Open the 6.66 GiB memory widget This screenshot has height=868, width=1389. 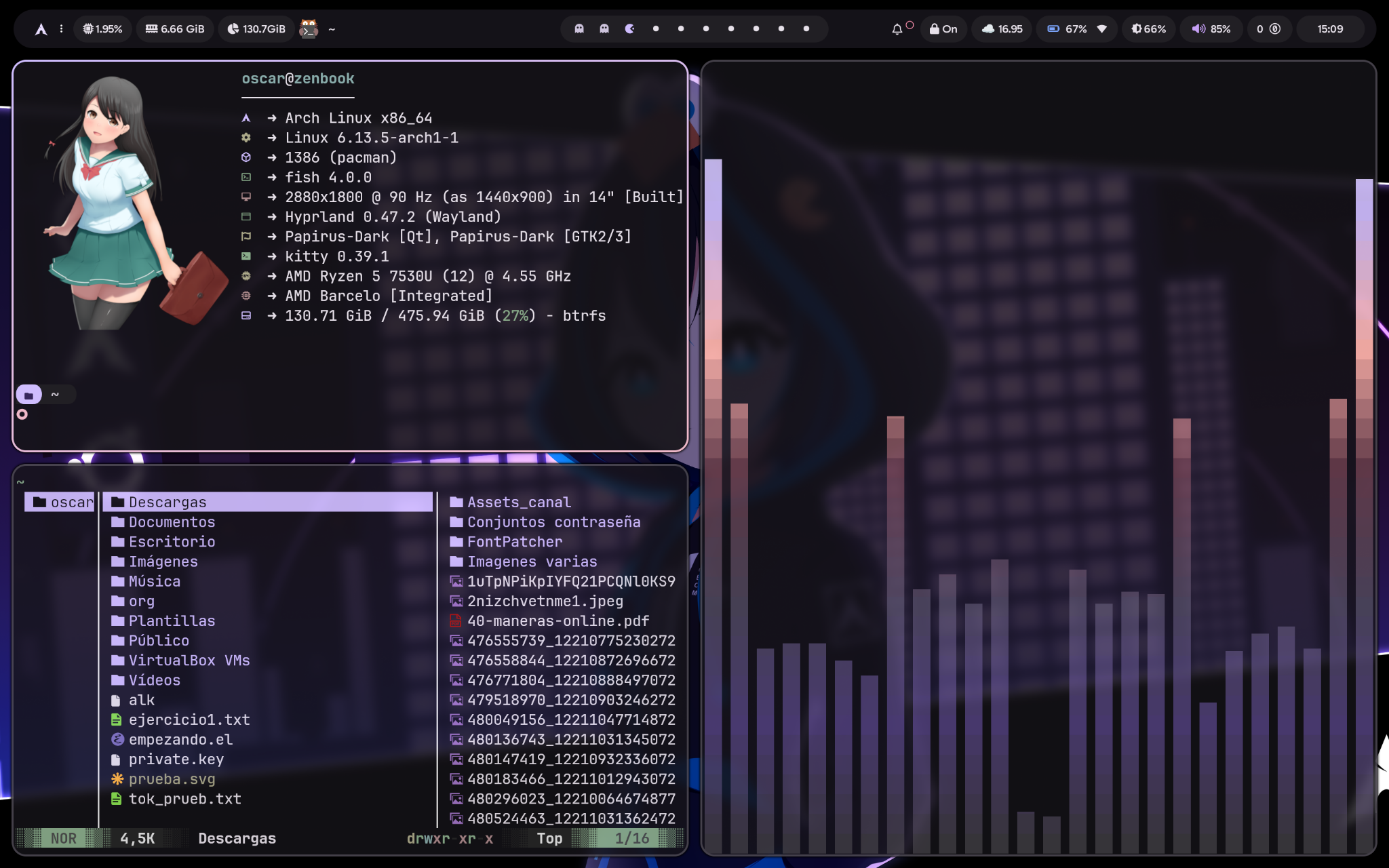tap(175, 29)
